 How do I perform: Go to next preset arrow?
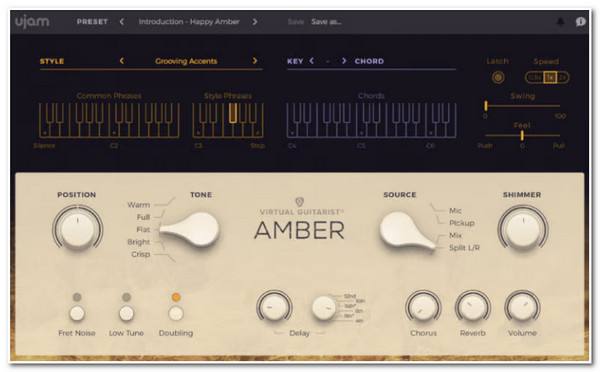point(255,22)
